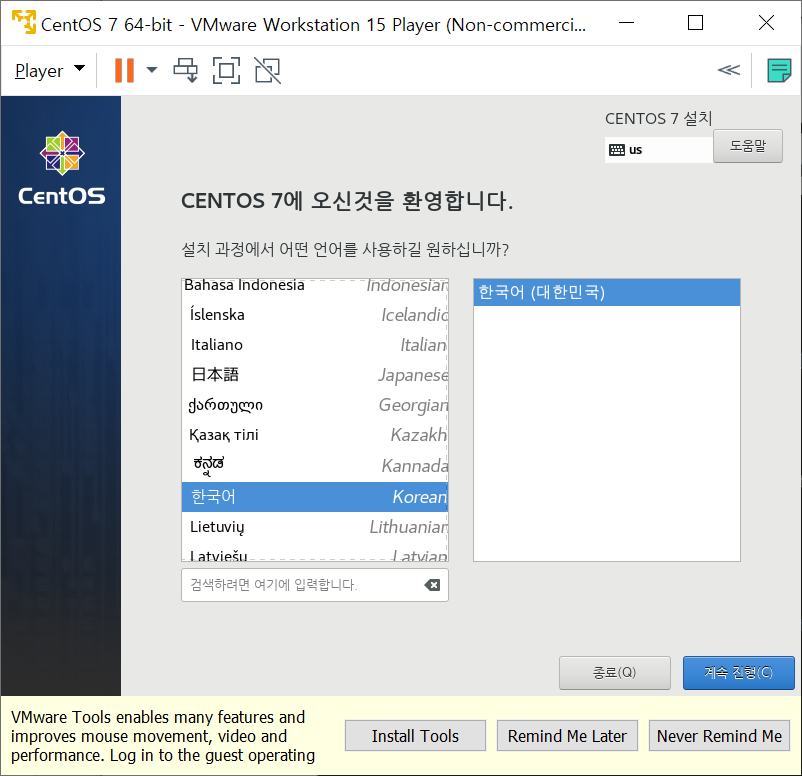
Task: Select 한국어 Korean language row
Action: point(315,497)
